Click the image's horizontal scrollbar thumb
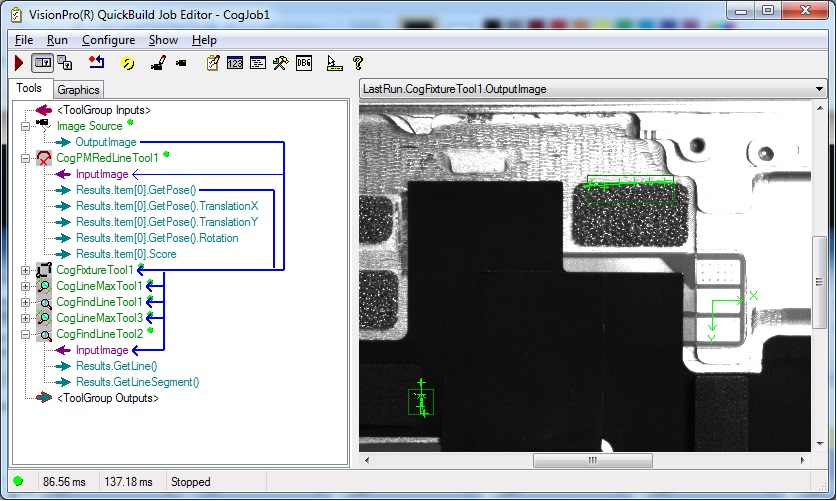 pyautogui.click(x=592, y=461)
